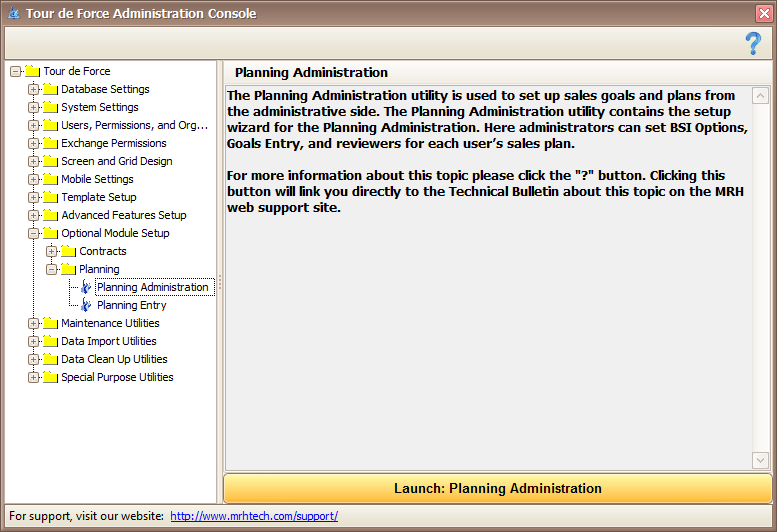Click the Users, Permissions, and Org folder icon

51,125
